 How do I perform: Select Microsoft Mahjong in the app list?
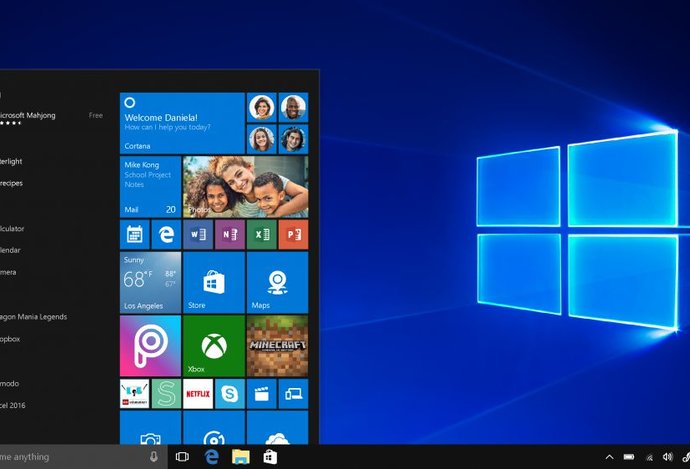[x=28, y=115]
